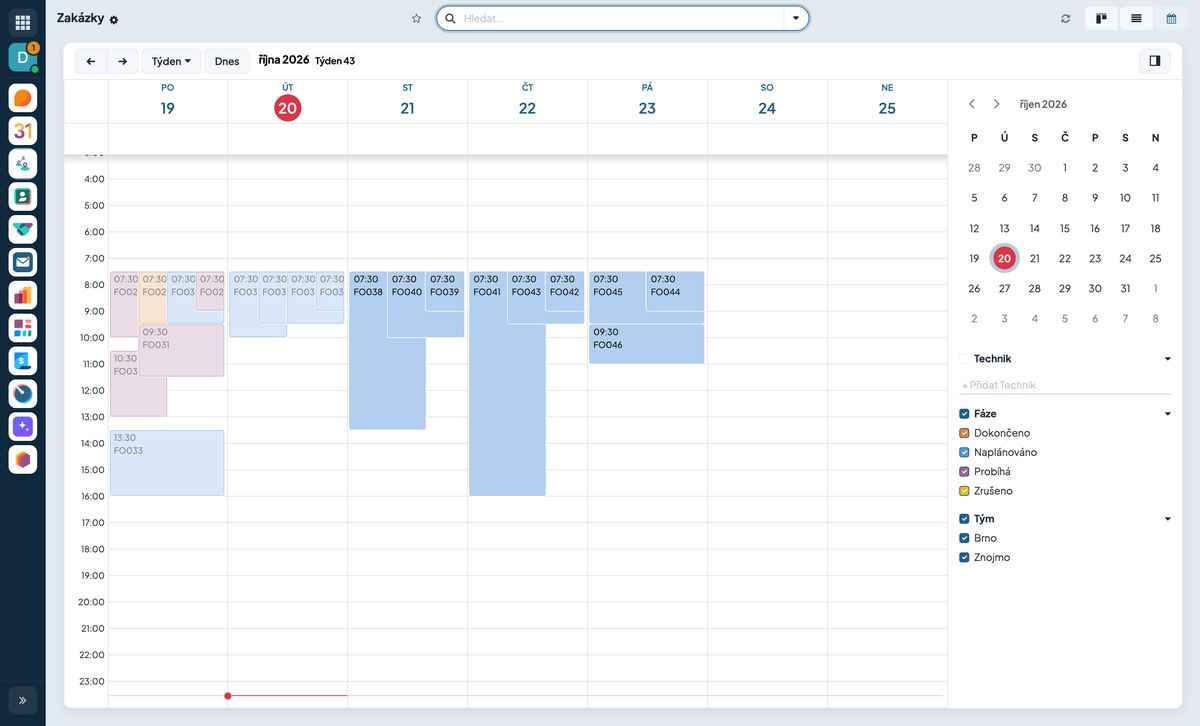This screenshot has height=726, width=1200.
Task: Uncheck the Brno team filter
Action: click(964, 538)
